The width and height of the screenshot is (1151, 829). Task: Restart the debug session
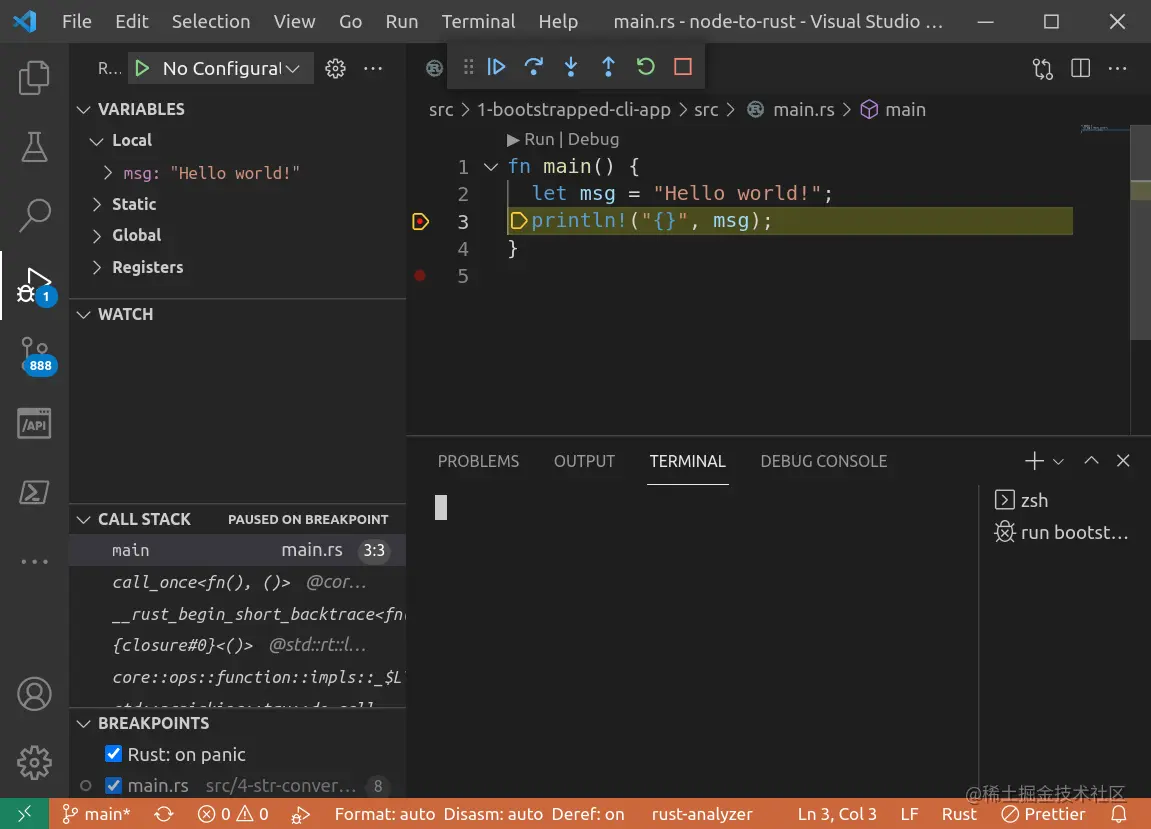point(645,67)
